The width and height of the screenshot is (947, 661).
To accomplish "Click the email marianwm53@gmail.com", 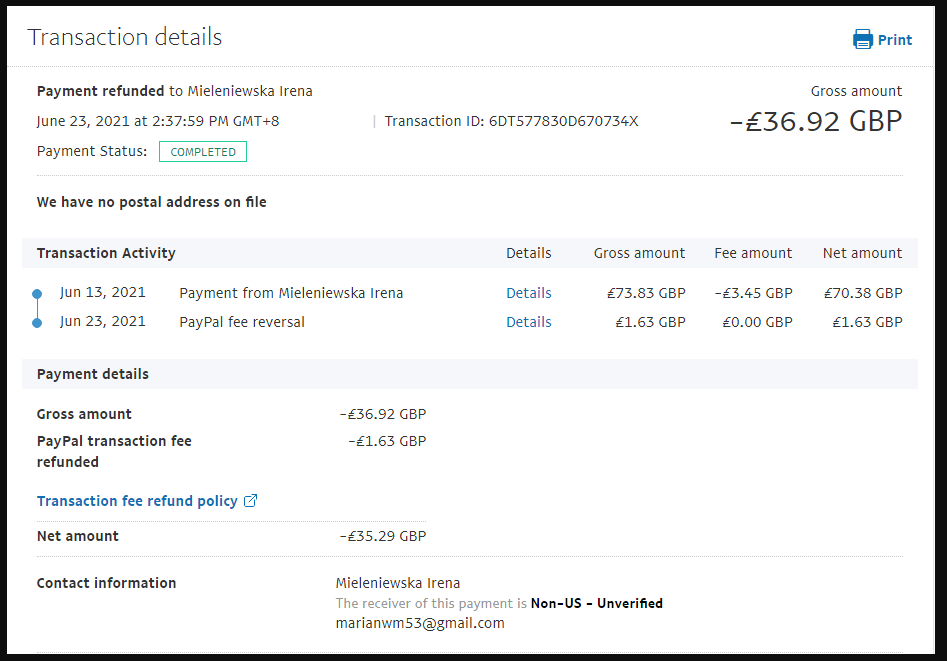I will tap(420, 623).
